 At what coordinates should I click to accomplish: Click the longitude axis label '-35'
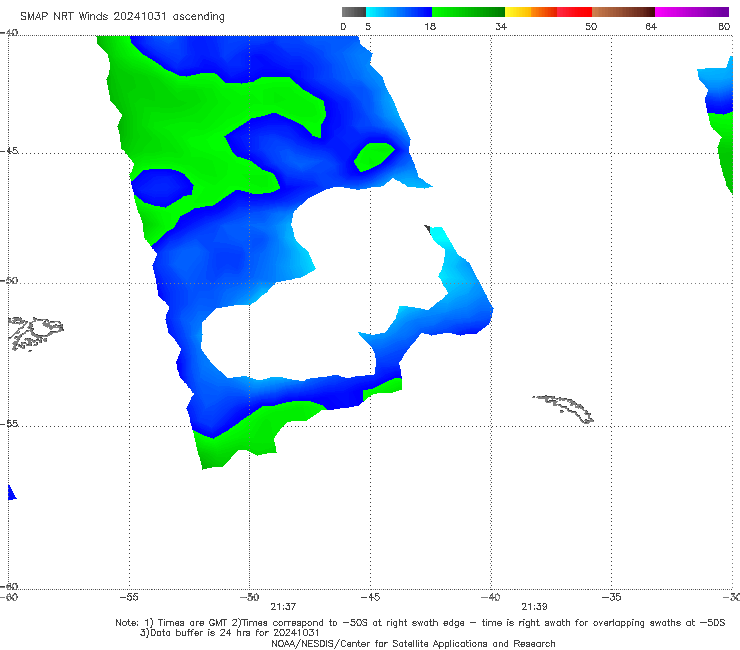(611, 597)
